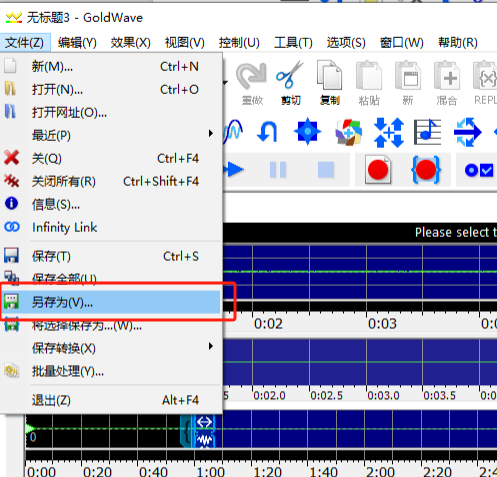
Task: Click the red record button
Action: pos(378,170)
